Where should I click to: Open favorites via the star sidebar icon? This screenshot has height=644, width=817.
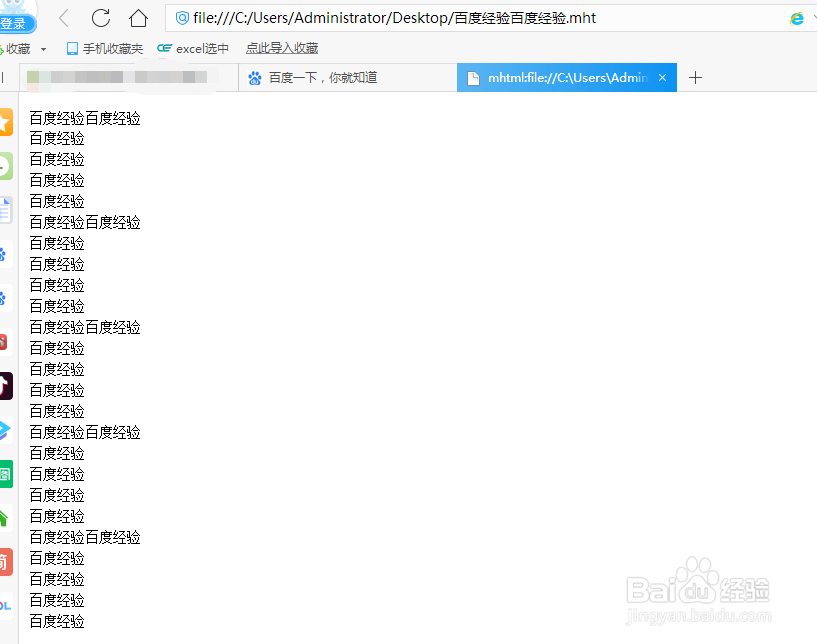5,122
